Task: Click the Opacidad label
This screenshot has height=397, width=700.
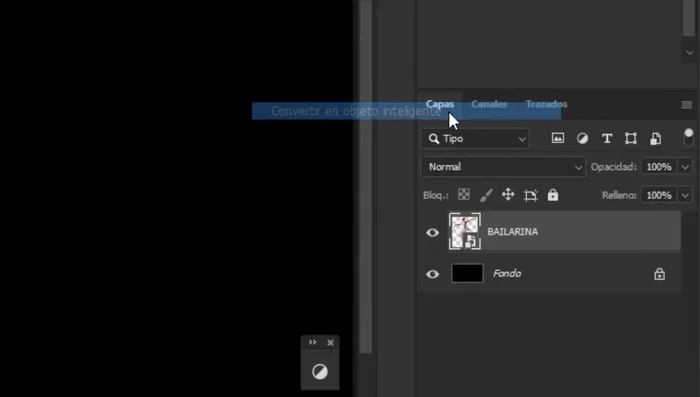Action: [613, 167]
